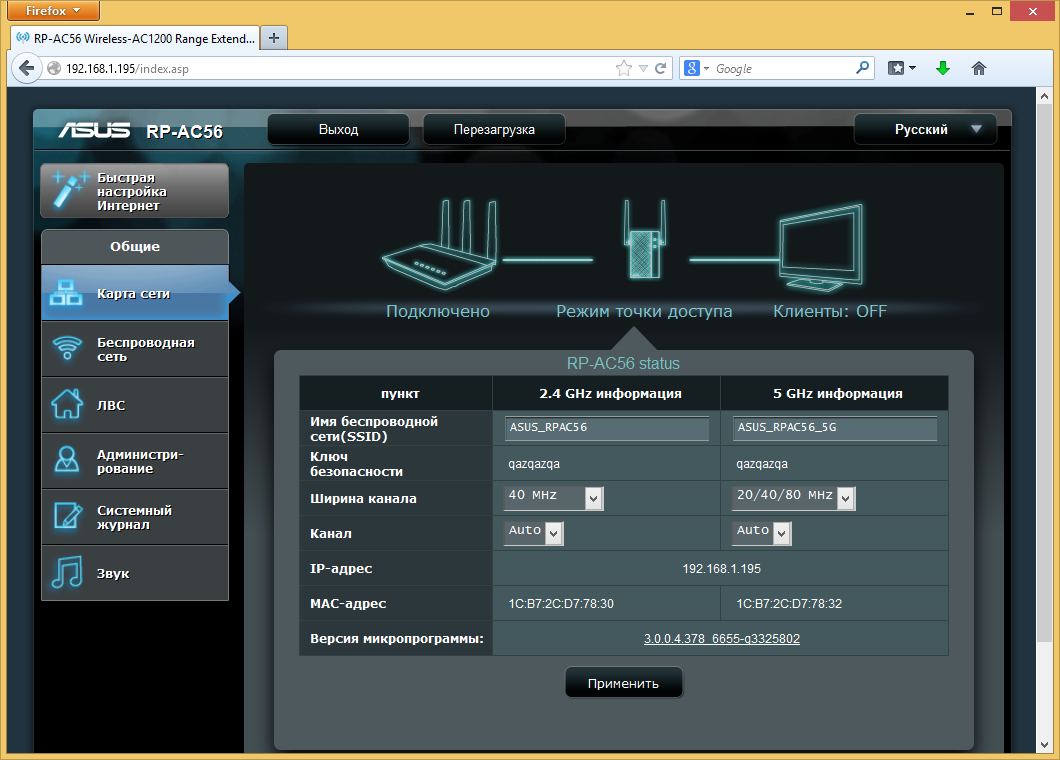Click the Клиенты: OFF status text
This screenshot has width=1060, height=760.
click(x=829, y=311)
